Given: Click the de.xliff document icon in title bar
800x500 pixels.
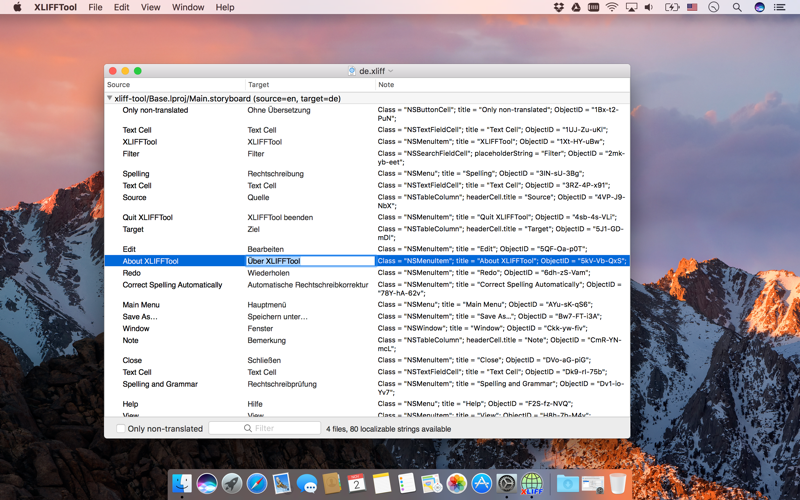Looking at the screenshot, I should 352,71.
